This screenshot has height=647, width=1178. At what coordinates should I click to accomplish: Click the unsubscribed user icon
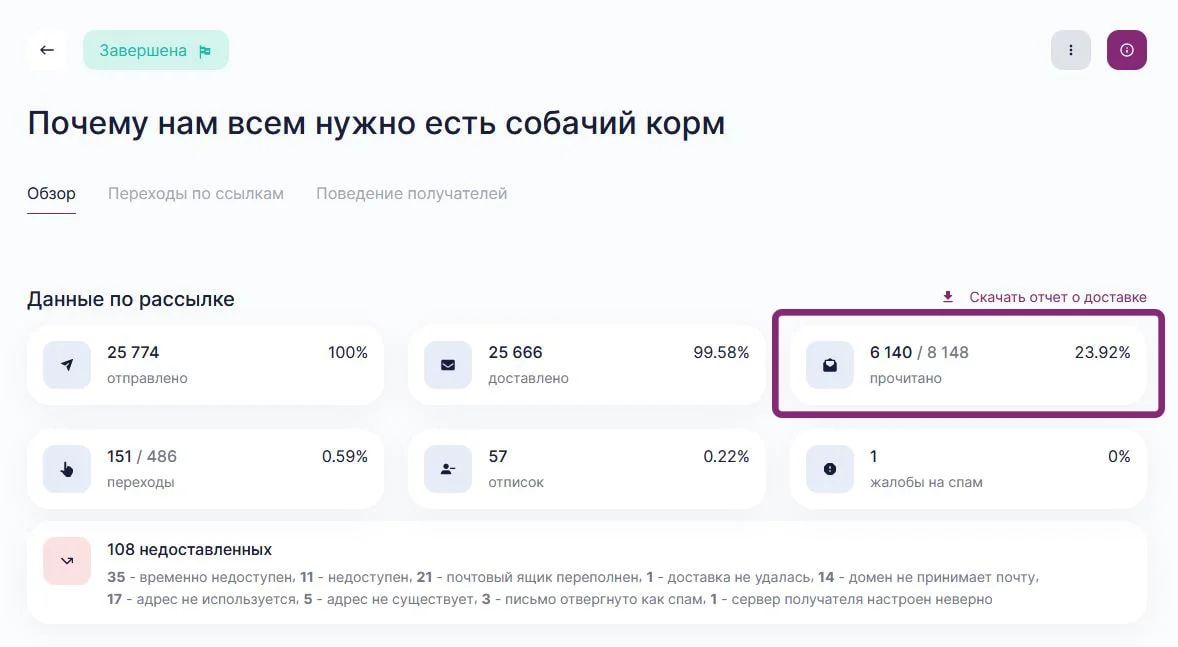click(448, 469)
